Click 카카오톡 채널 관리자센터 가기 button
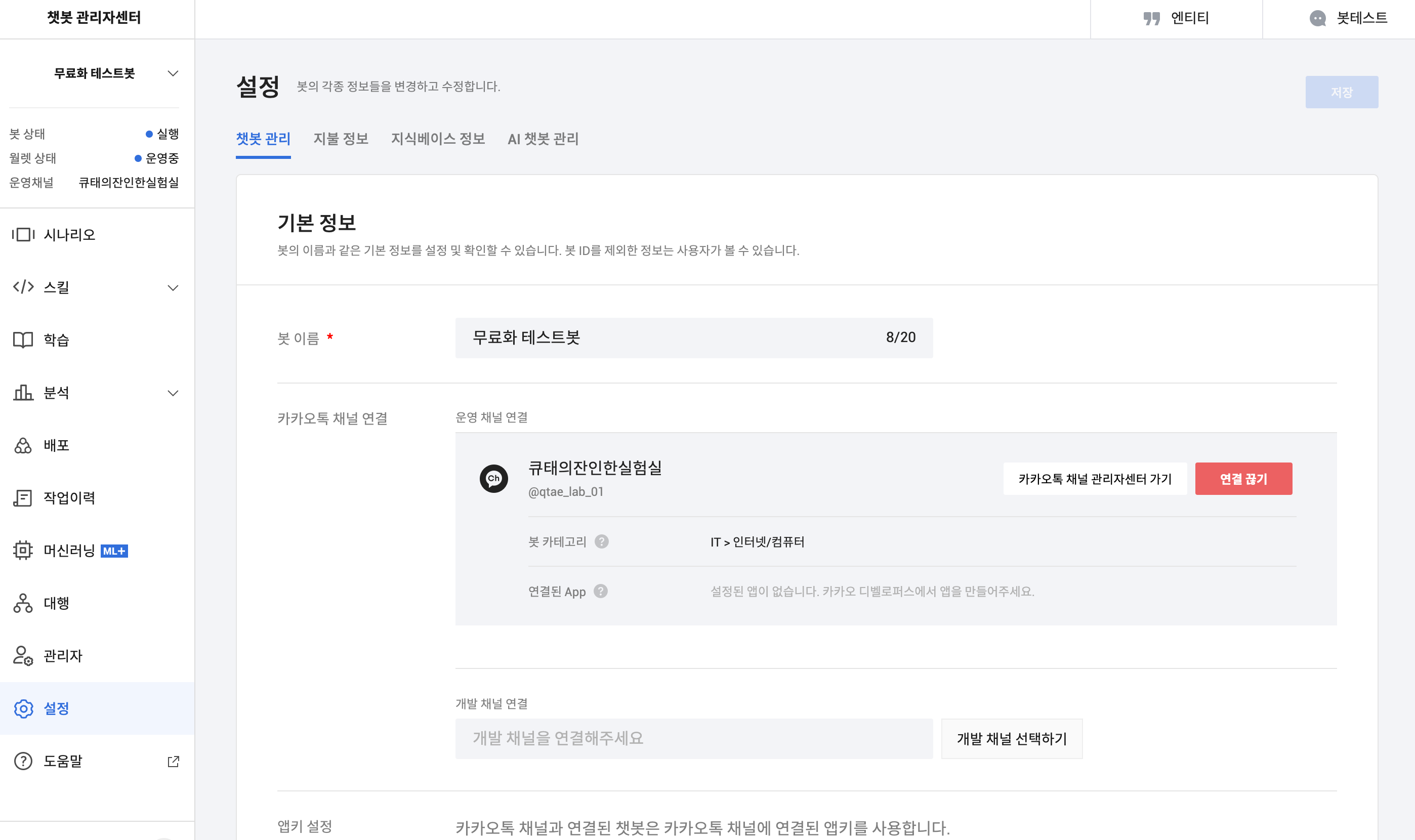The image size is (1415, 840). [x=1095, y=479]
